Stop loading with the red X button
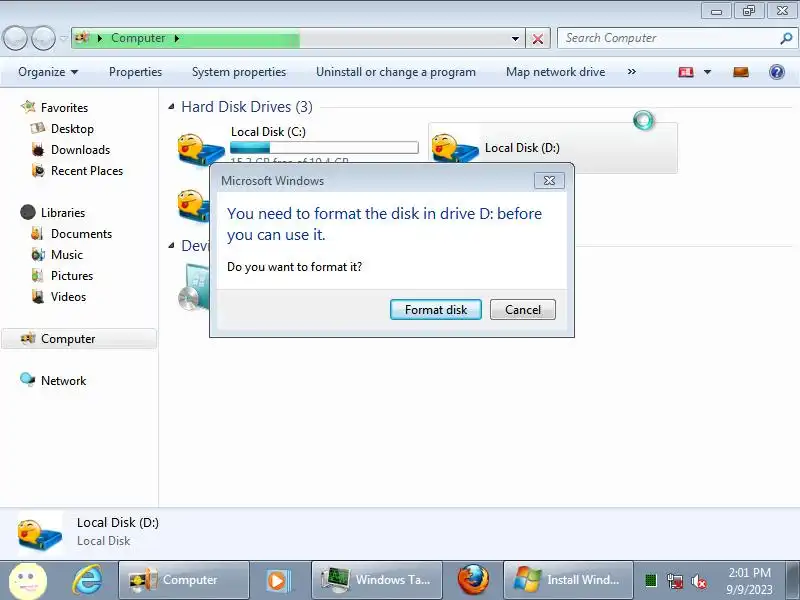The image size is (800, 600). point(538,39)
